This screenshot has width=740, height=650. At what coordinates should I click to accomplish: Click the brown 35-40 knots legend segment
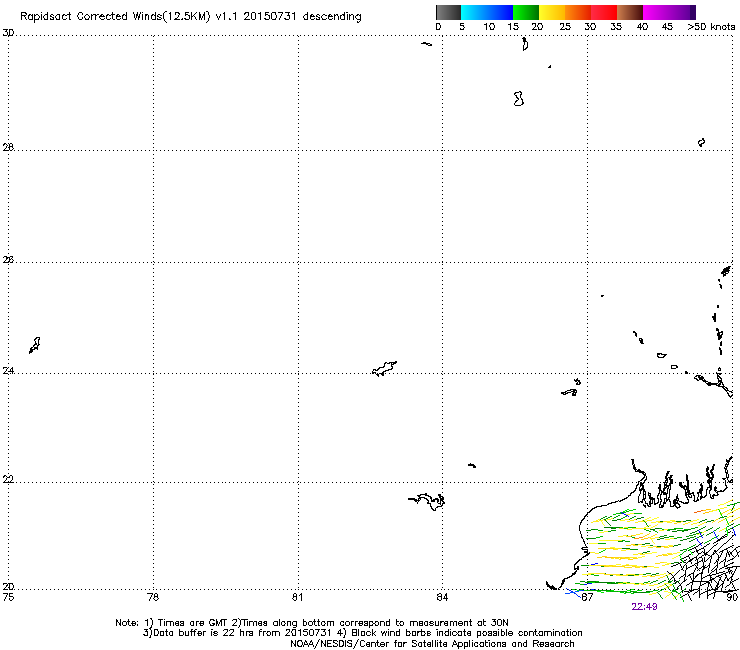pyautogui.click(x=630, y=12)
